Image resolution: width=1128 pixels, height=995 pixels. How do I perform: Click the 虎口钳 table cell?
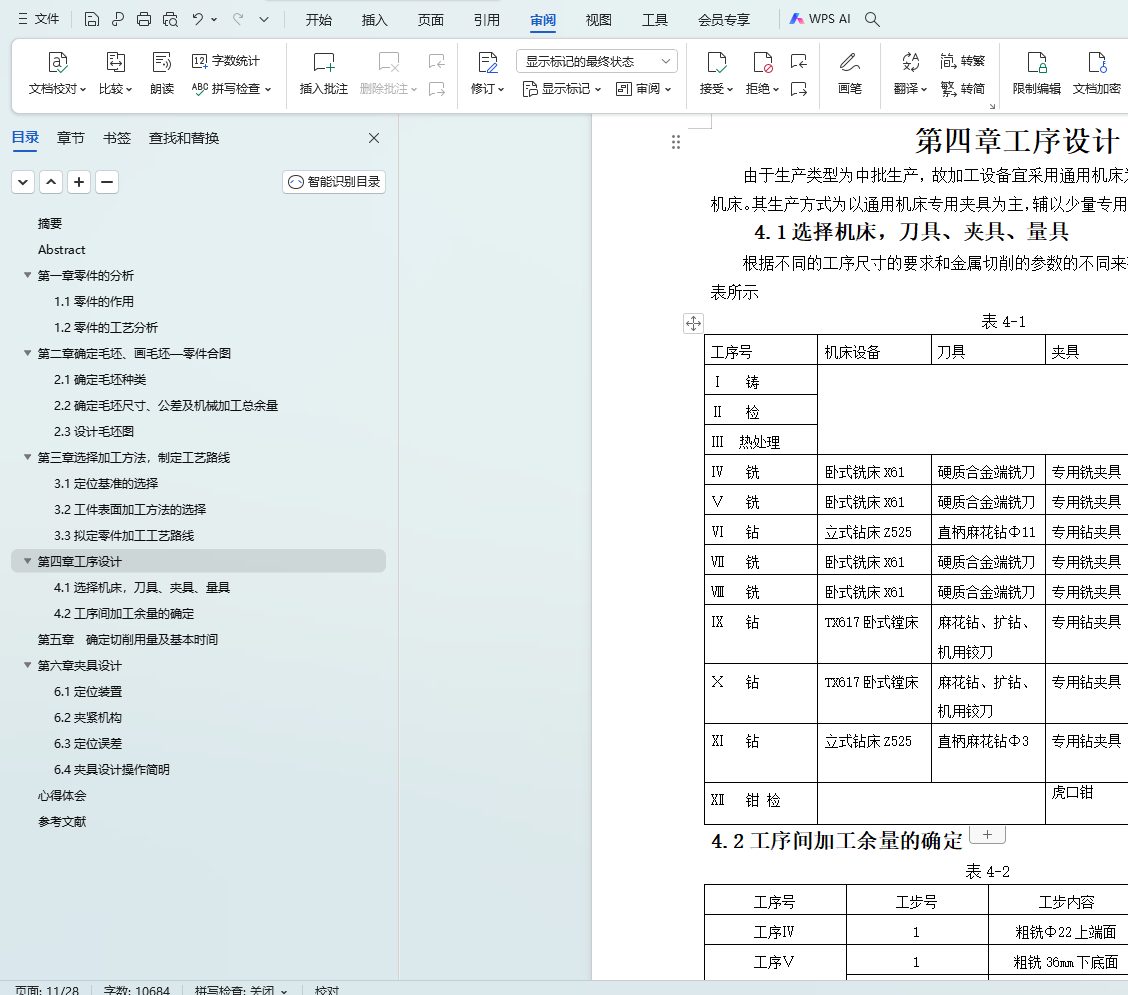point(1086,803)
